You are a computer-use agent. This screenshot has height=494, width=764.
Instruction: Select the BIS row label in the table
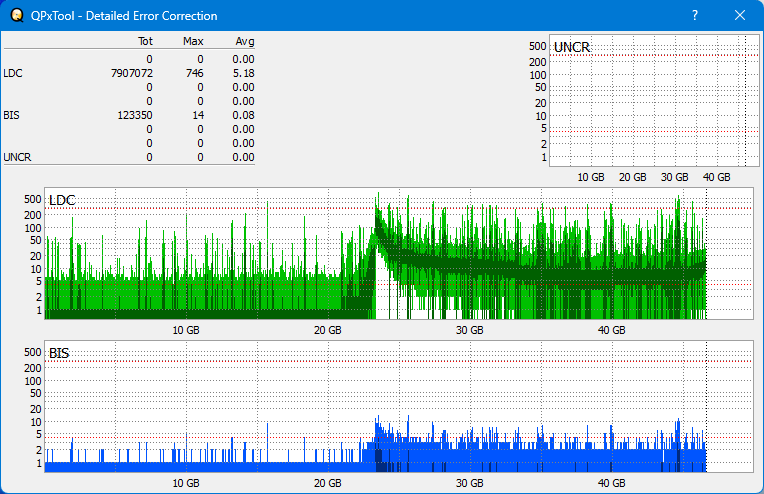[12, 115]
